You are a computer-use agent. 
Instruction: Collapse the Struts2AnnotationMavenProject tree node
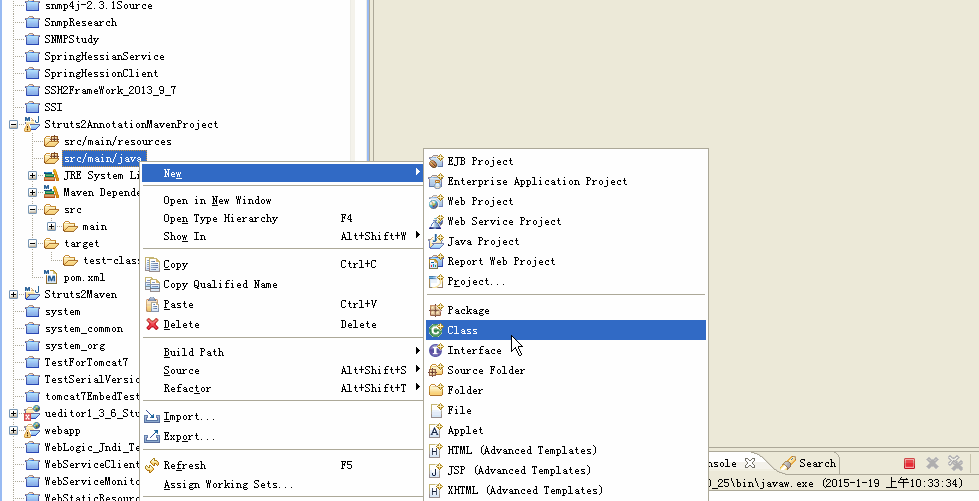pos(13,125)
